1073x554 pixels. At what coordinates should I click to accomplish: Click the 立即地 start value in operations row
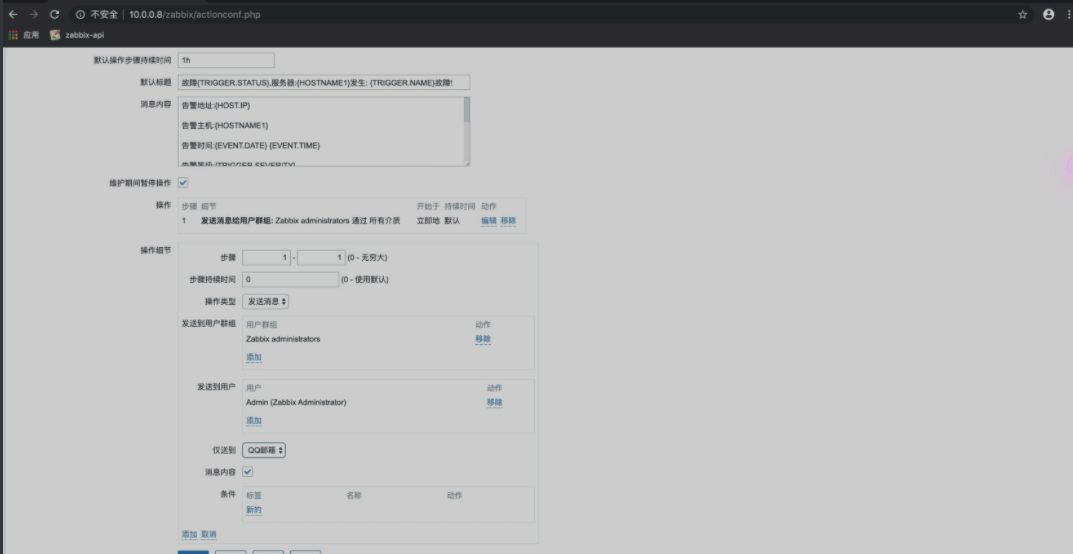428,221
